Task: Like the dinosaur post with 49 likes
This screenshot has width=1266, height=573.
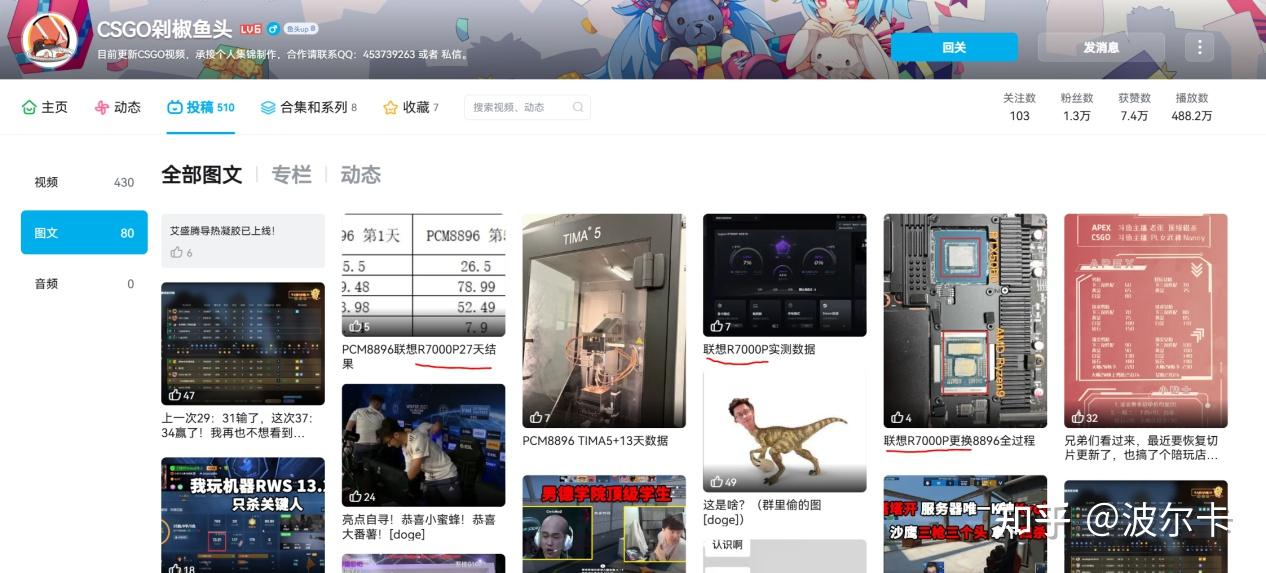Action: click(716, 481)
